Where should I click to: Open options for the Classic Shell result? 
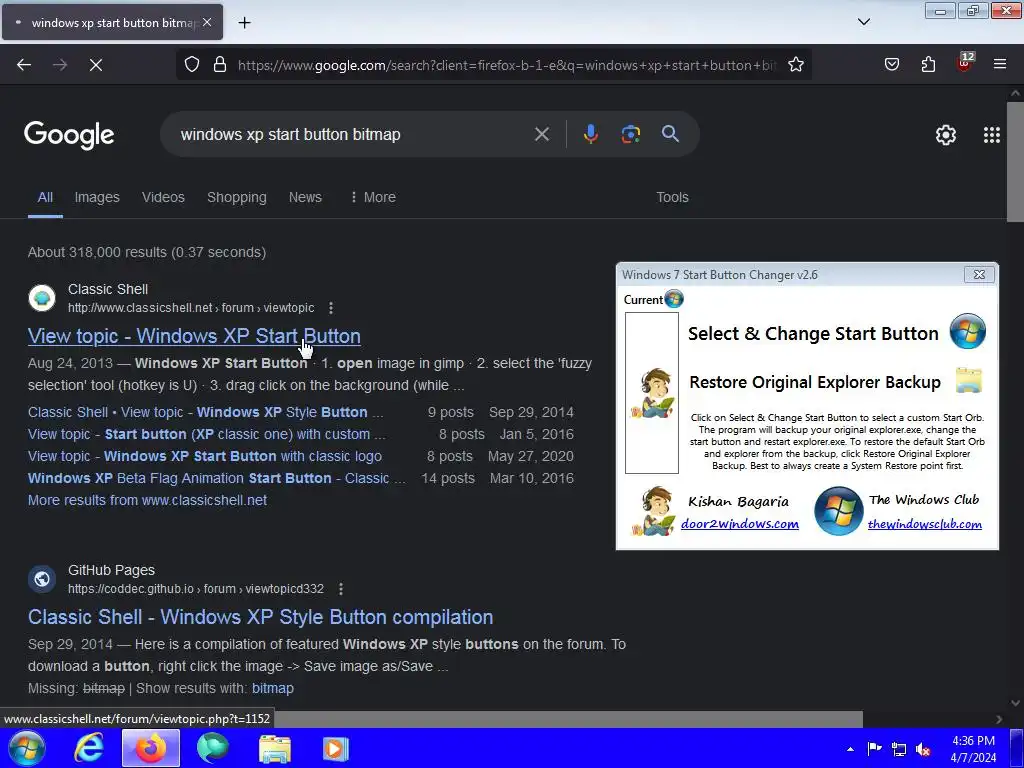(x=331, y=308)
